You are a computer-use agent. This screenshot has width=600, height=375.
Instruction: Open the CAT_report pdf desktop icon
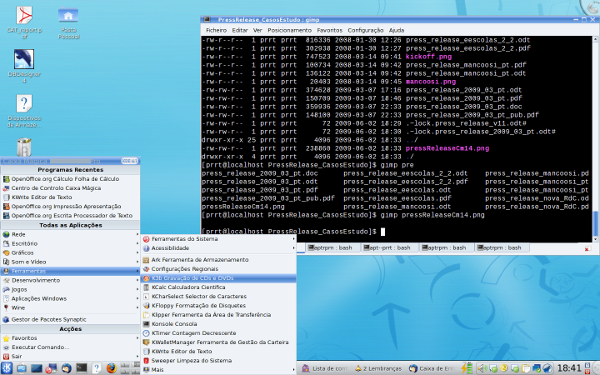click(x=24, y=22)
